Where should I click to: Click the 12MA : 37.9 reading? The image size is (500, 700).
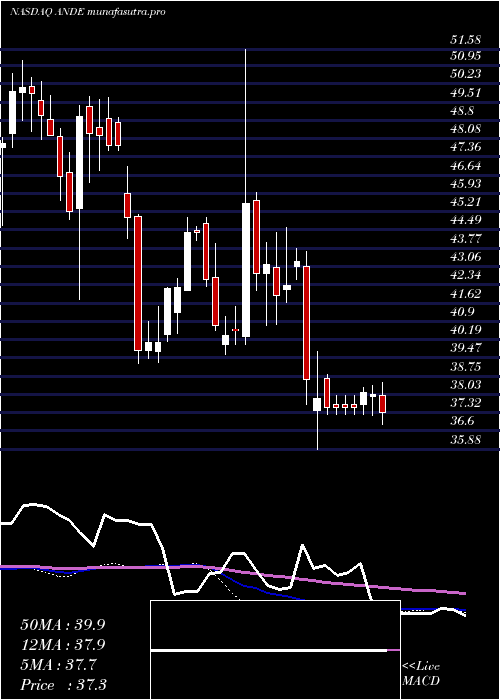click(x=62, y=645)
